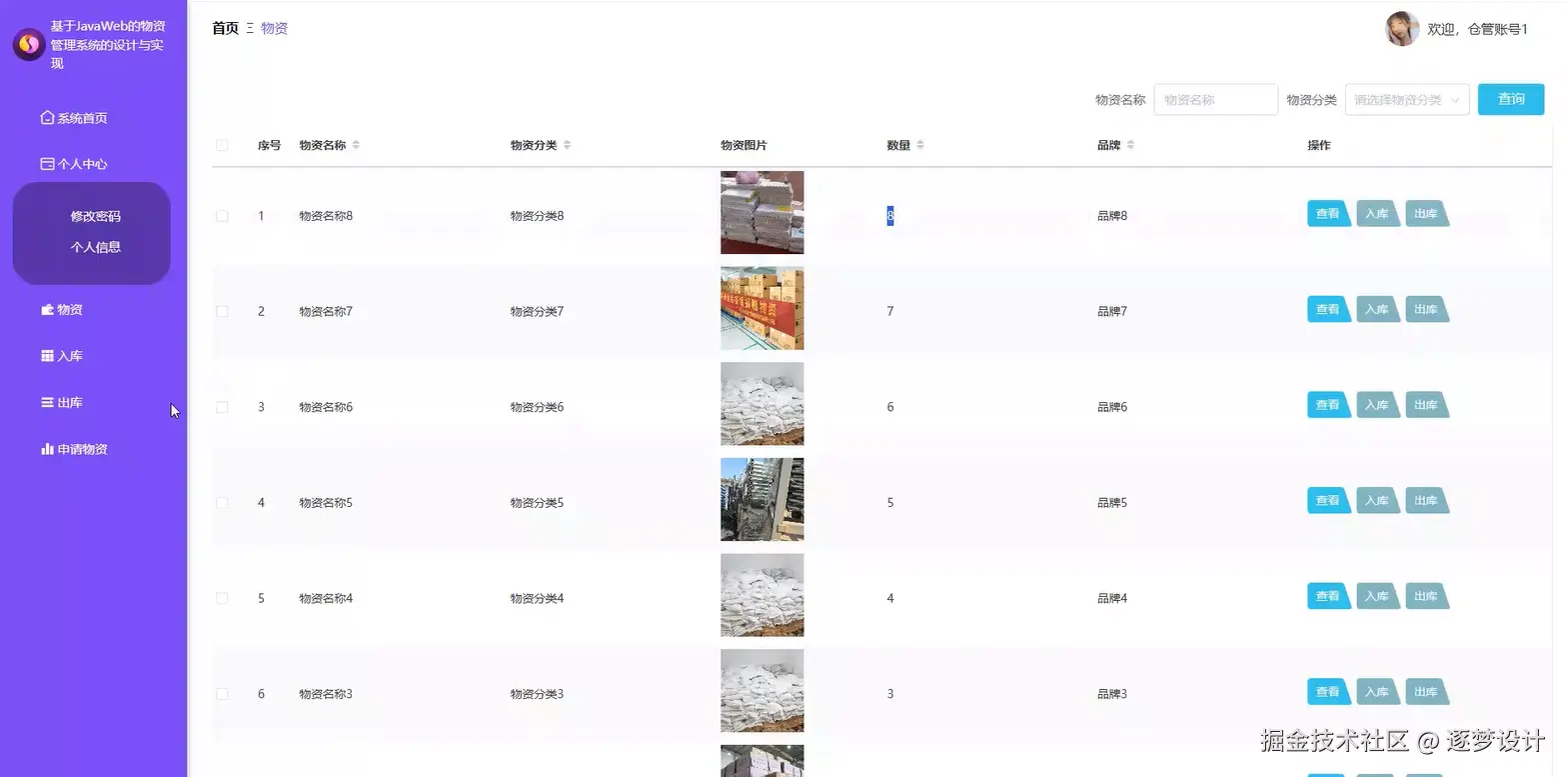
Task: Click the chart icon beside 申请物资
Action: coord(47,449)
